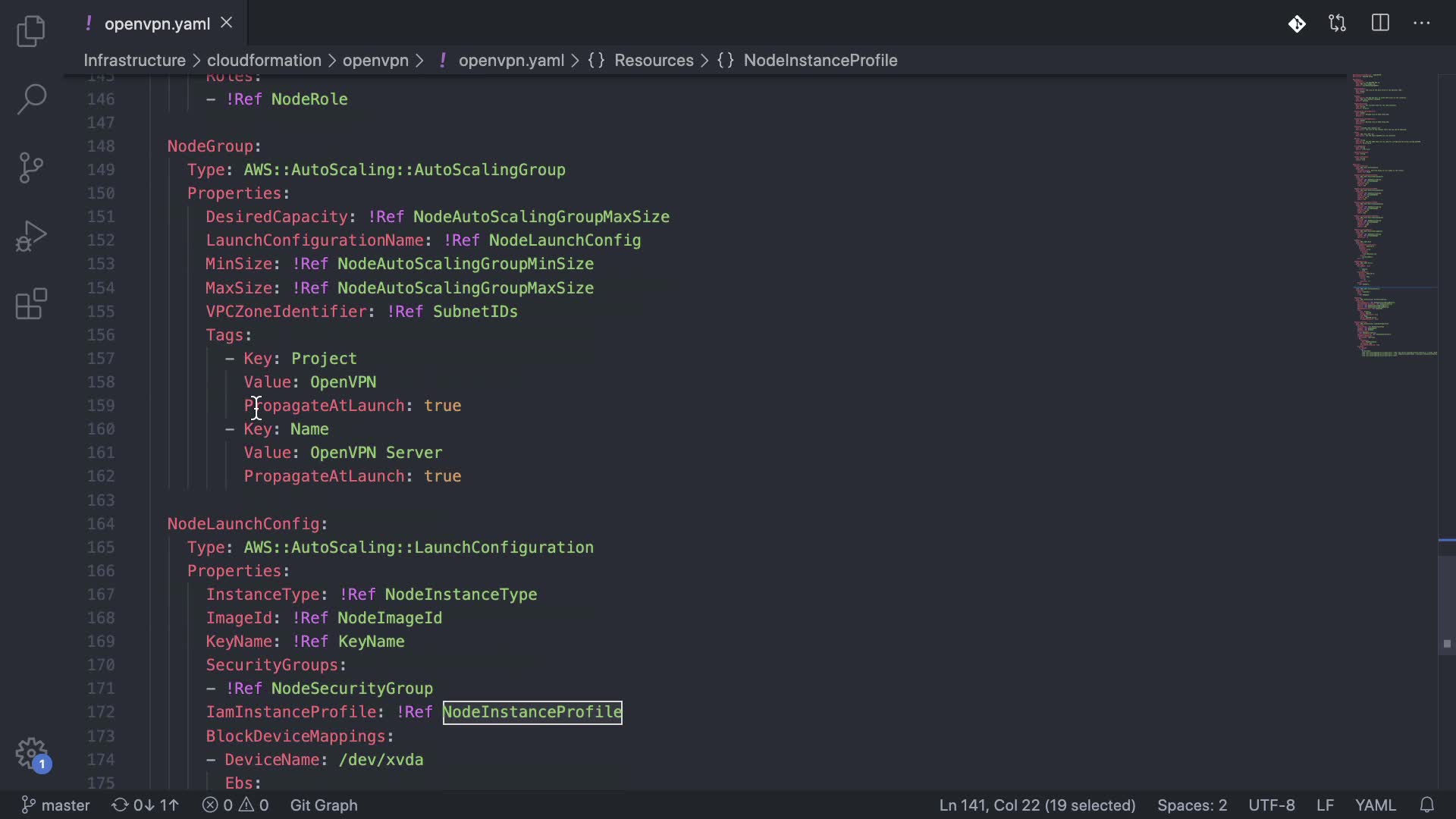Click the Git Graph view icon in title bar

[1297, 24]
